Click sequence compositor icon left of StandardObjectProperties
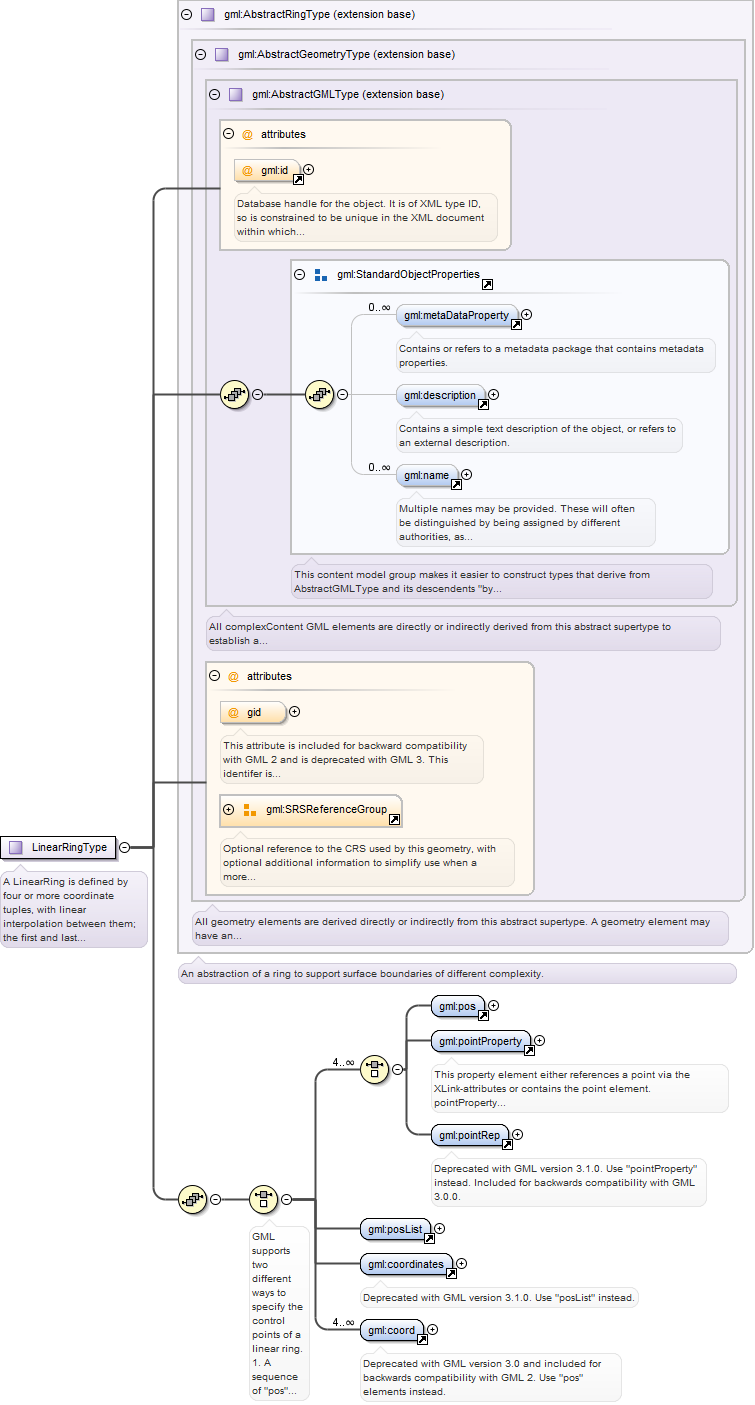Image resolution: width=755 pixels, height=1405 pixels. [x=234, y=394]
